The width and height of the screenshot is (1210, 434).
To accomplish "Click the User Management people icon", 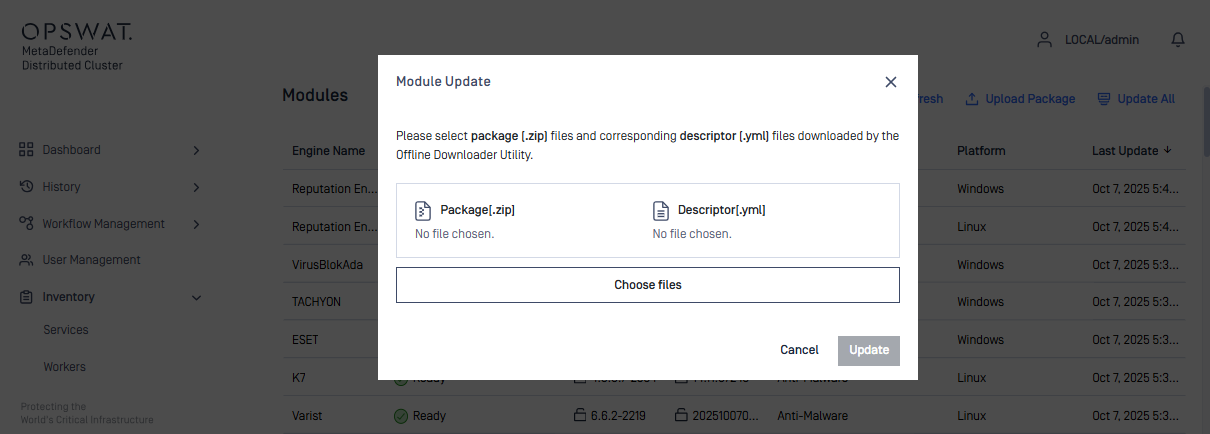I will click(27, 260).
